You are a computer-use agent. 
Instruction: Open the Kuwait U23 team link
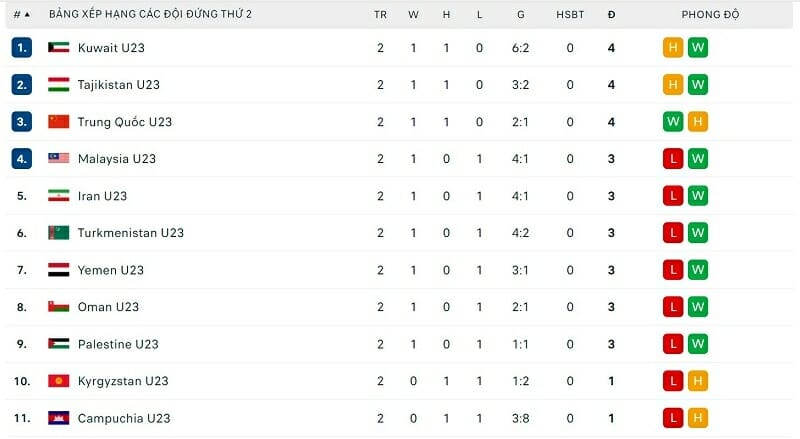(x=111, y=48)
